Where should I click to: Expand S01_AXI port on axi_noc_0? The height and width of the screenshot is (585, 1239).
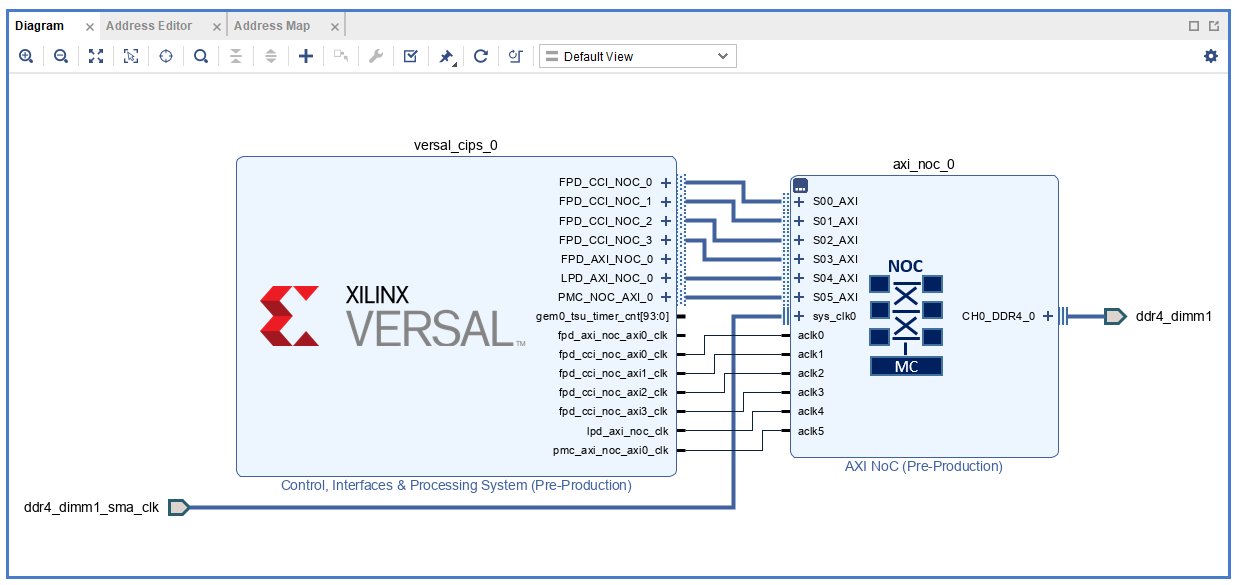point(799,221)
